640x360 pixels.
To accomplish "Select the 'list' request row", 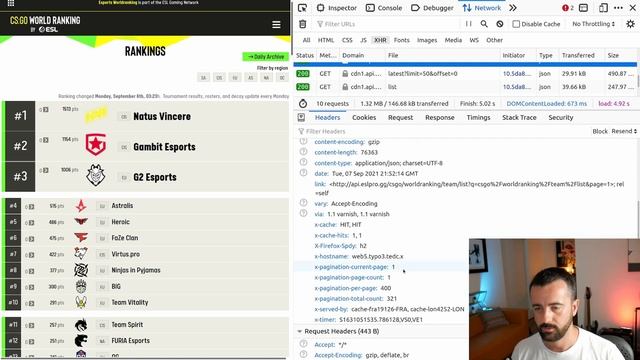I will 465,87.
